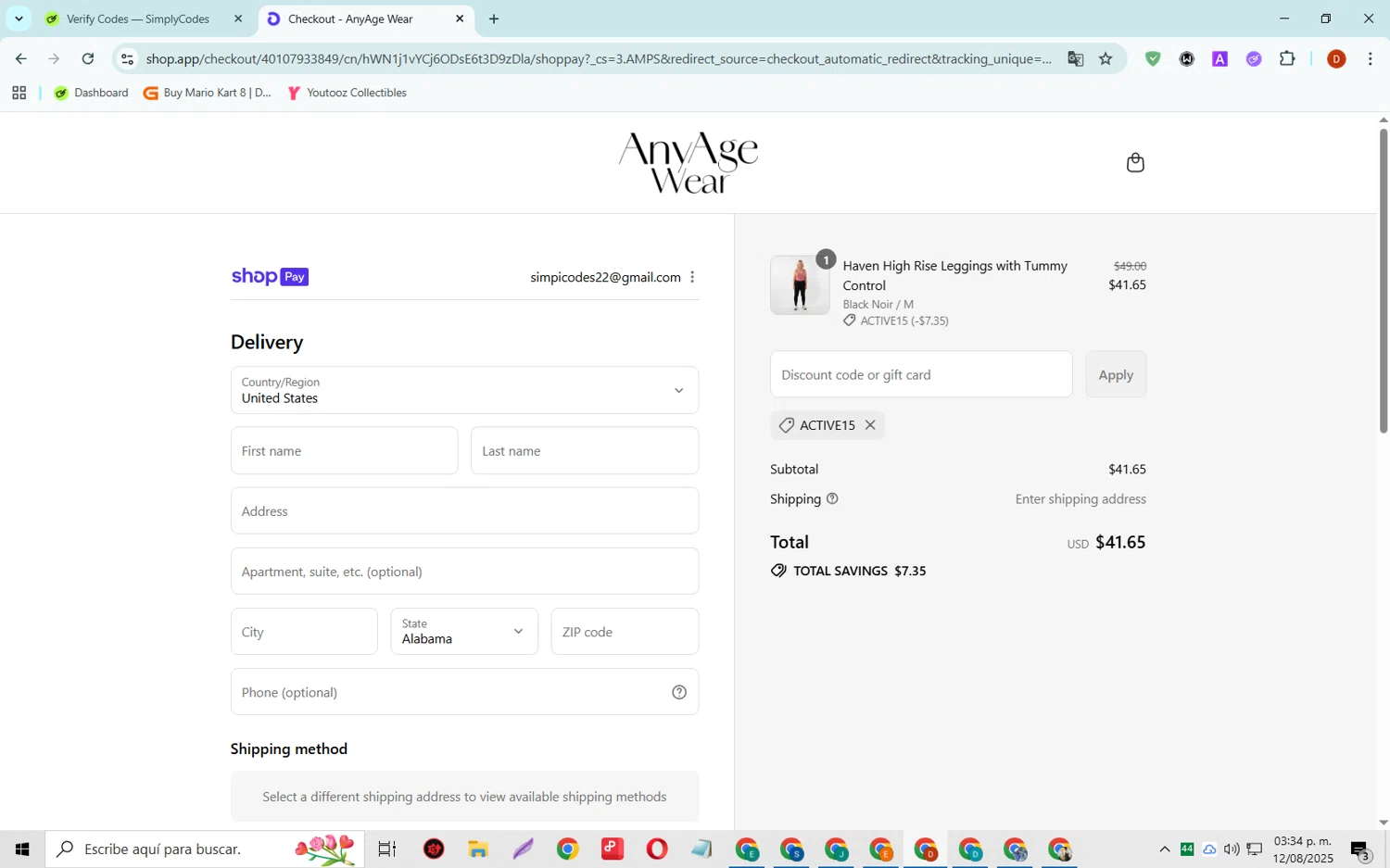1390x868 pixels.
Task: Click the ZIP code field
Action: [625, 632]
